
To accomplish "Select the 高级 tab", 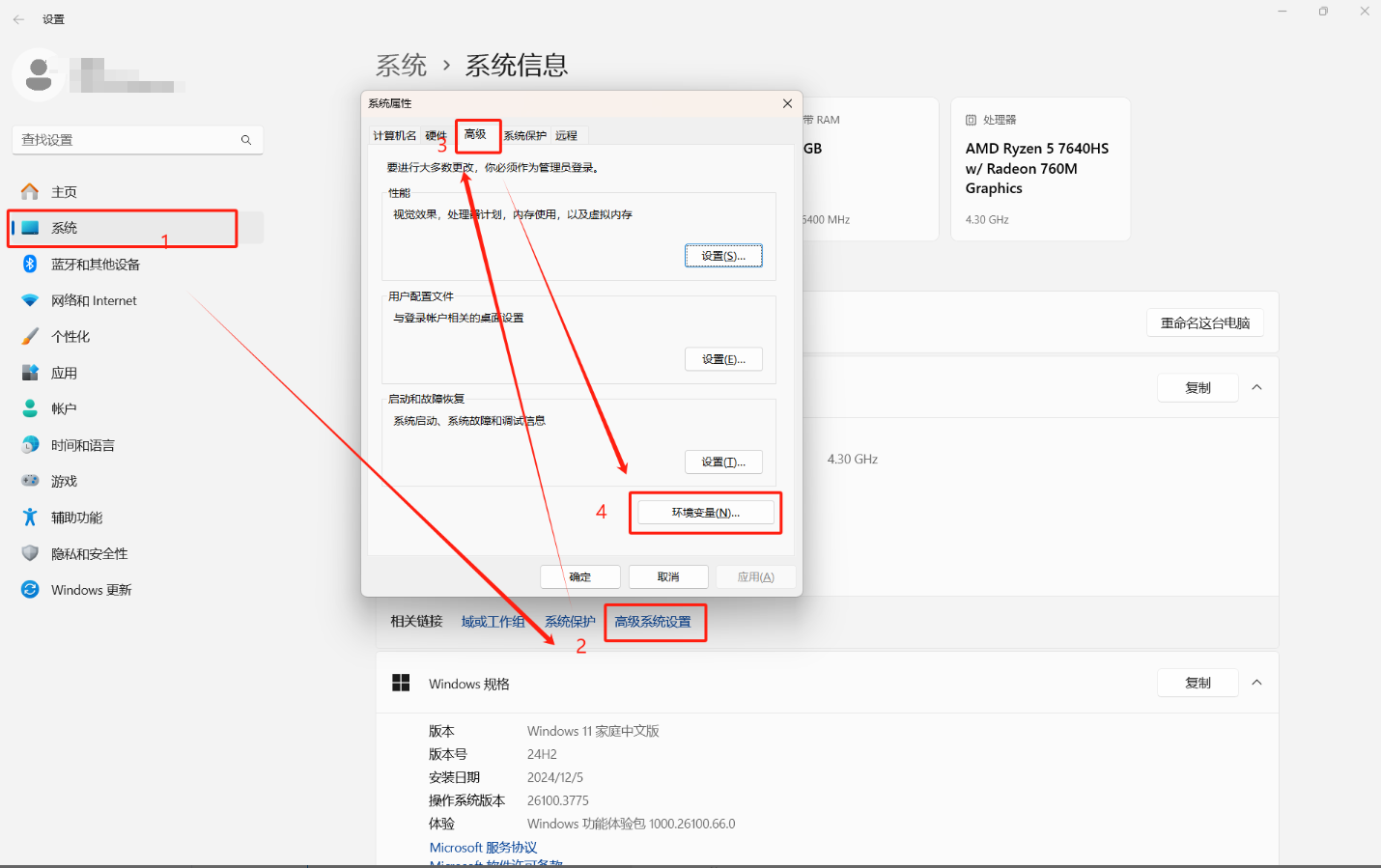I will (x=475, y=134).
